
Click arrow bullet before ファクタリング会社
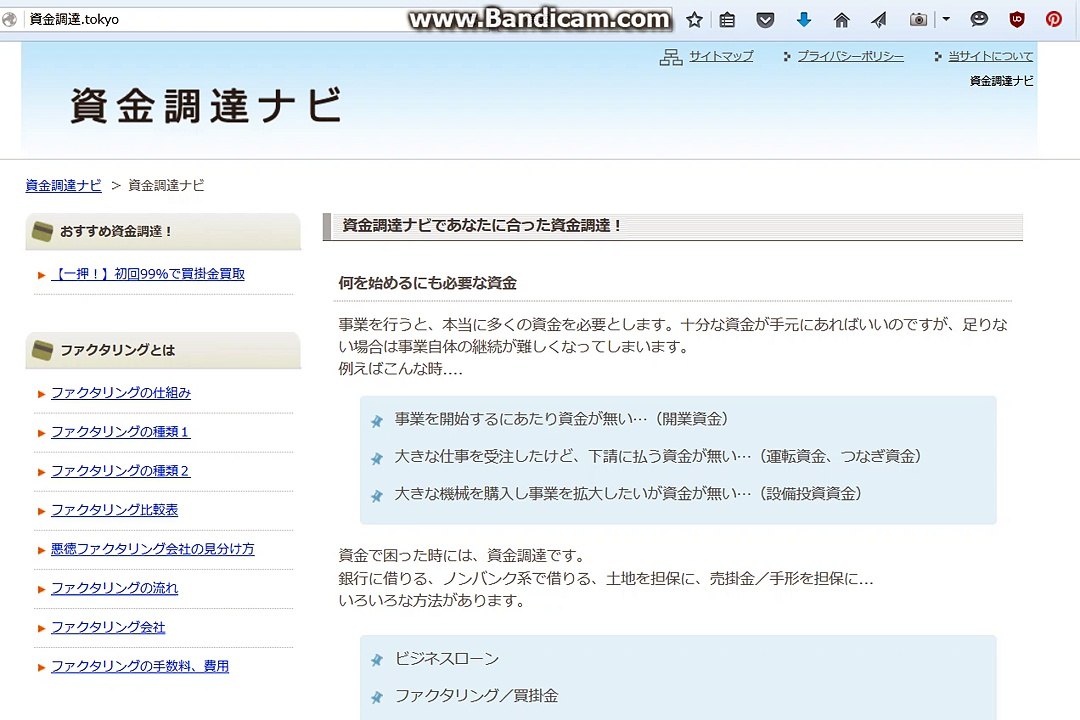click(41, 628)
